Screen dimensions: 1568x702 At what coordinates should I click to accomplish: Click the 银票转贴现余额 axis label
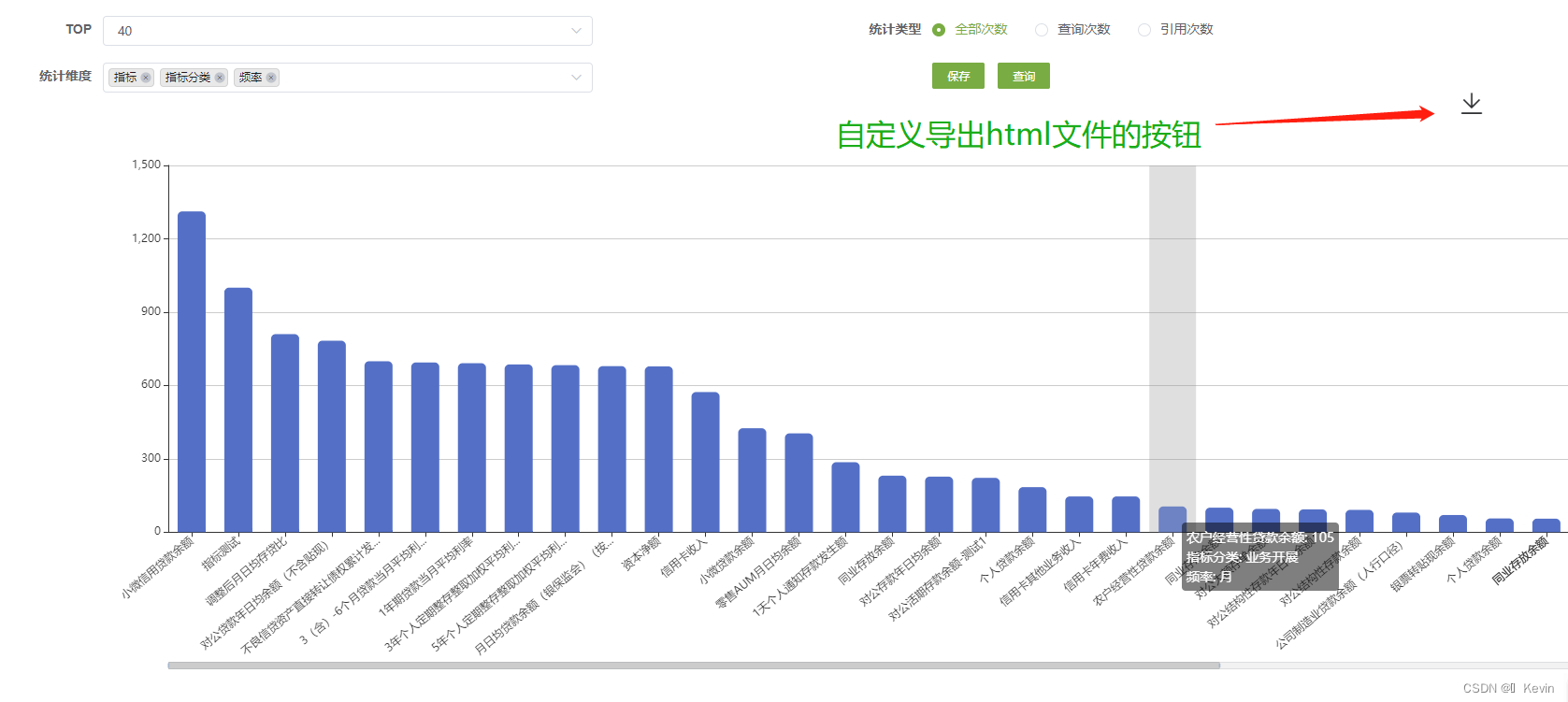coord(1422,565)
